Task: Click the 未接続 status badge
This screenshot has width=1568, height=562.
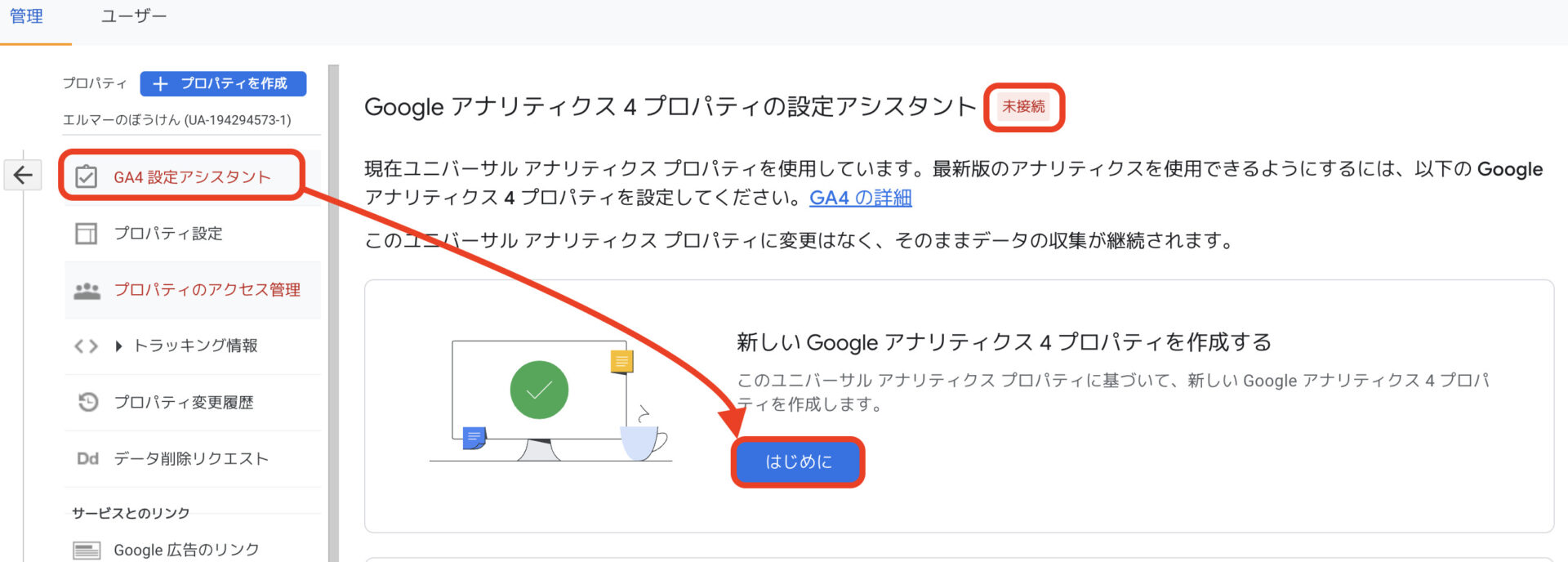Action: click(x=1024, y=106)
